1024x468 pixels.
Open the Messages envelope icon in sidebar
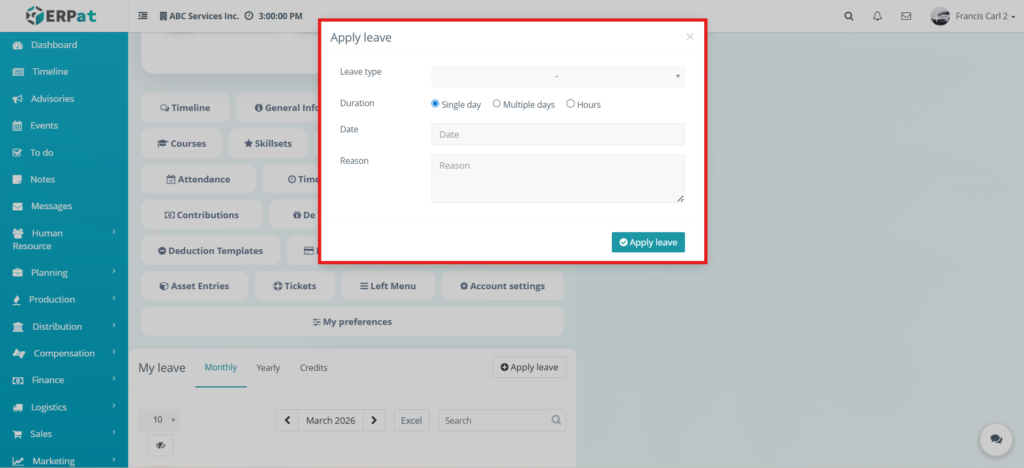tap(18, 206)
